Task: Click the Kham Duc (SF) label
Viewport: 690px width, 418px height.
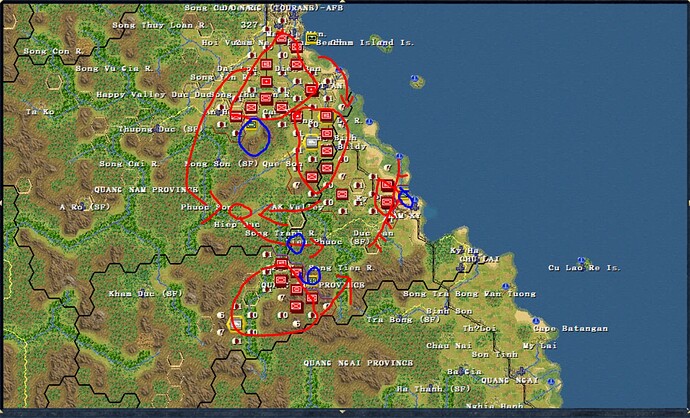Action: (145, 293)
